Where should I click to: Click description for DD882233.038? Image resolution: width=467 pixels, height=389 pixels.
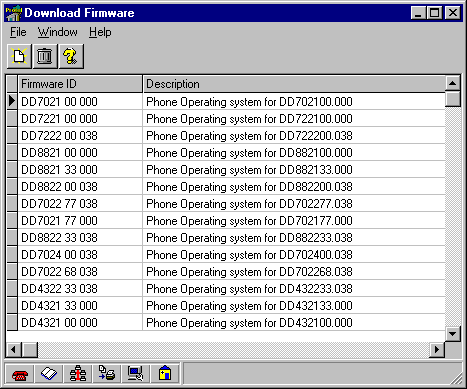[x=294, y=237]
